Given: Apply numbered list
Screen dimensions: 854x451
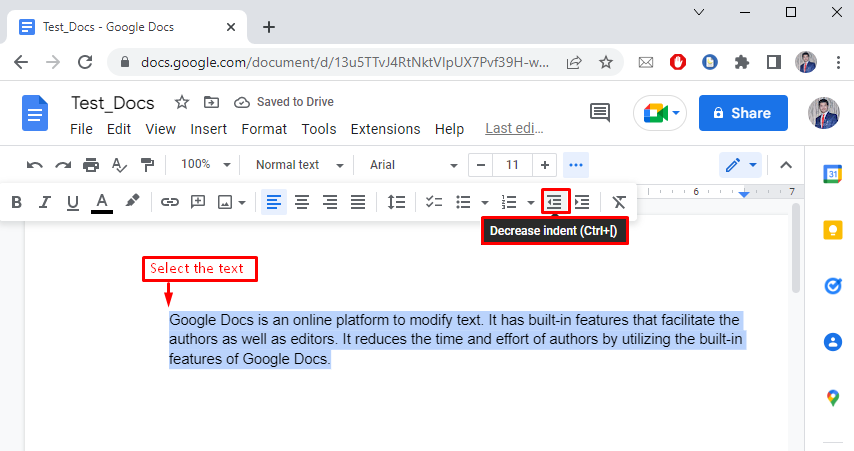Looking at the screenshot, I should tap(509, 202).
